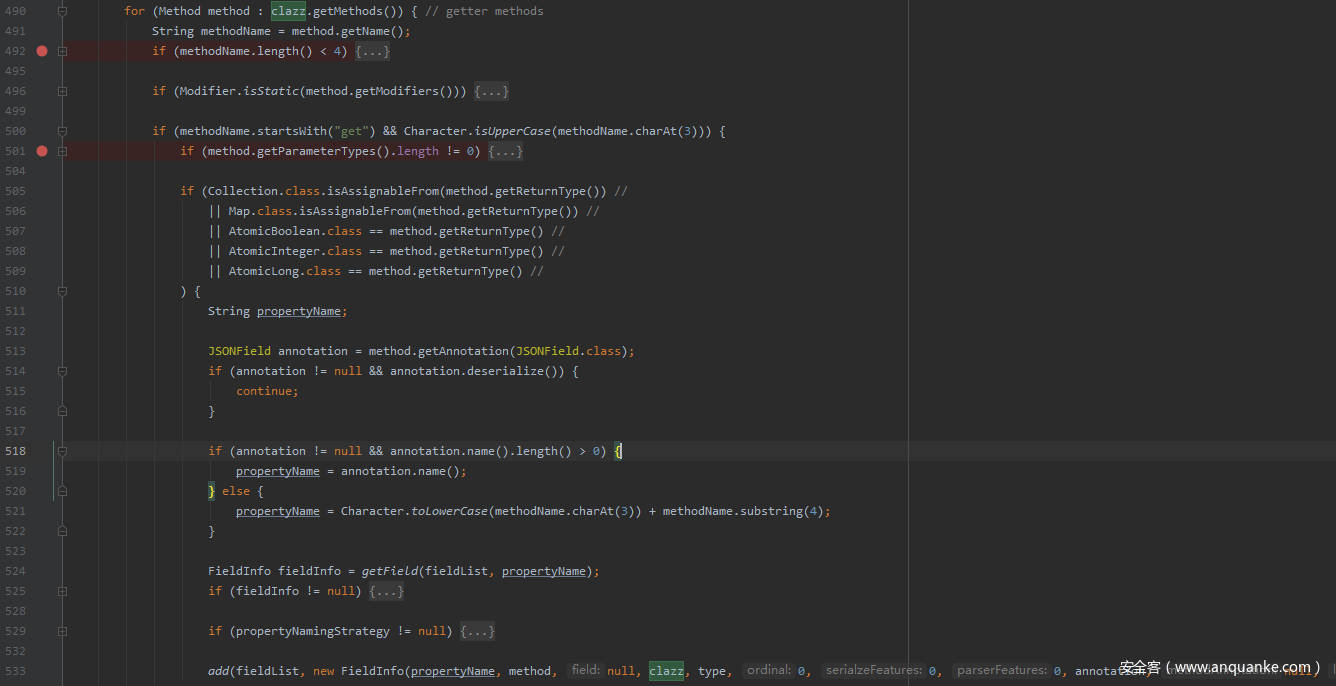Click the fold marker in gutter at line 510
Viewport: 1336px width, 686px height.
(x=62, y=291)
